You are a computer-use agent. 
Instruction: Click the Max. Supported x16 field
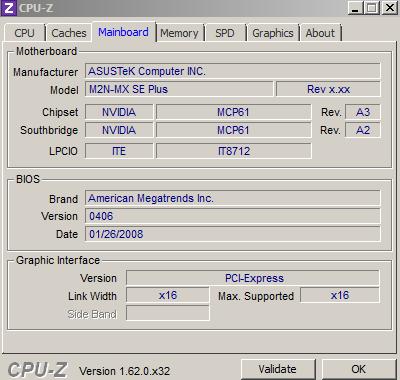[340, 295]
